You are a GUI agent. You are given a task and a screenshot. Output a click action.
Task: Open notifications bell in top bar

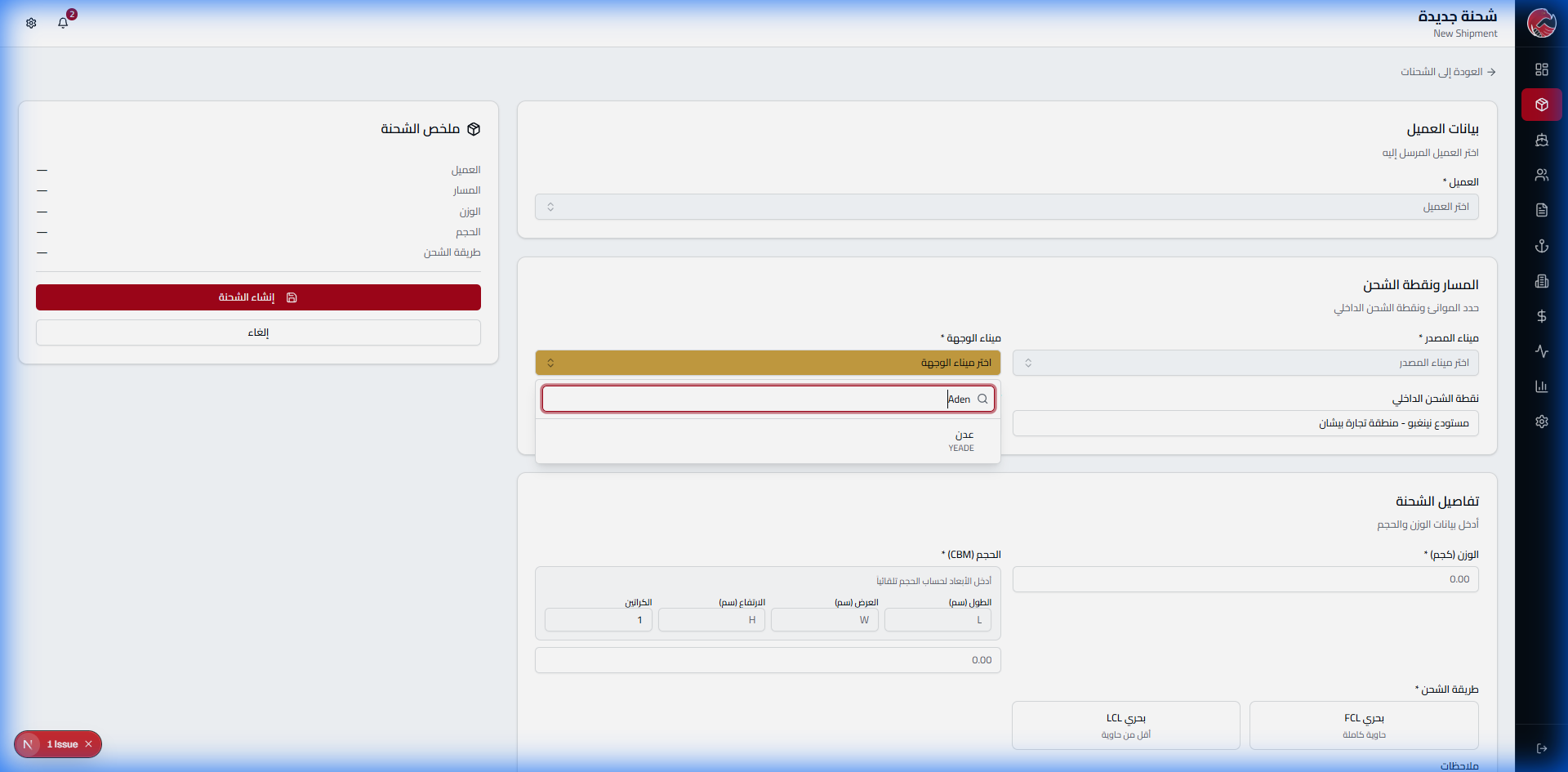click(63, 23)
